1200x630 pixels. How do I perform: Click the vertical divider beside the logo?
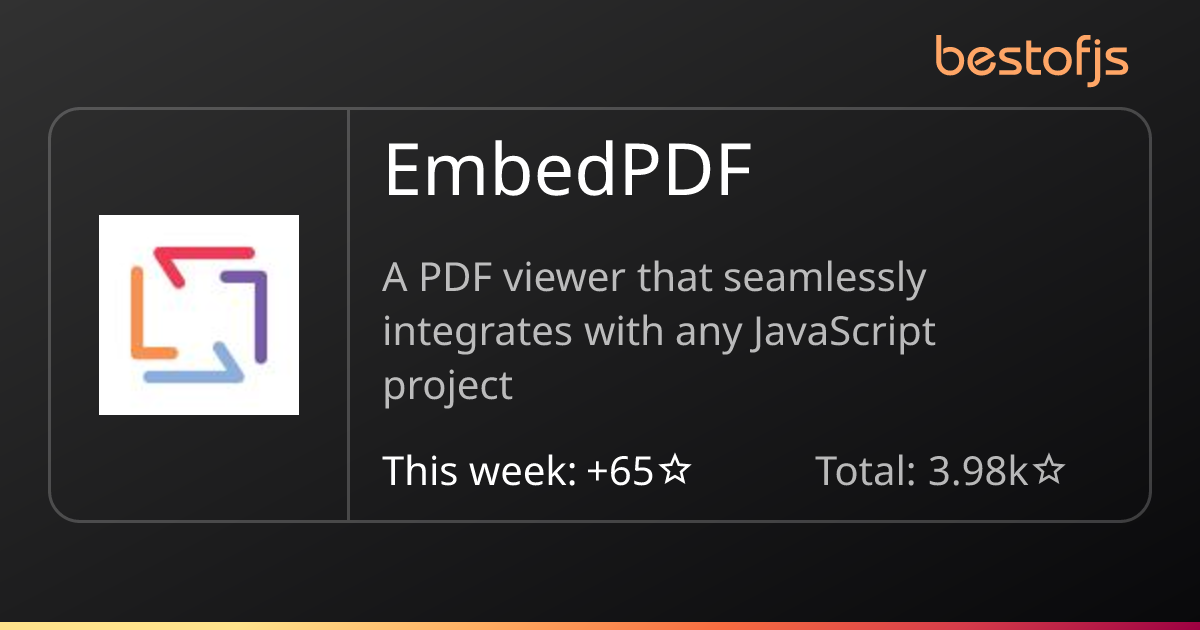348,315
